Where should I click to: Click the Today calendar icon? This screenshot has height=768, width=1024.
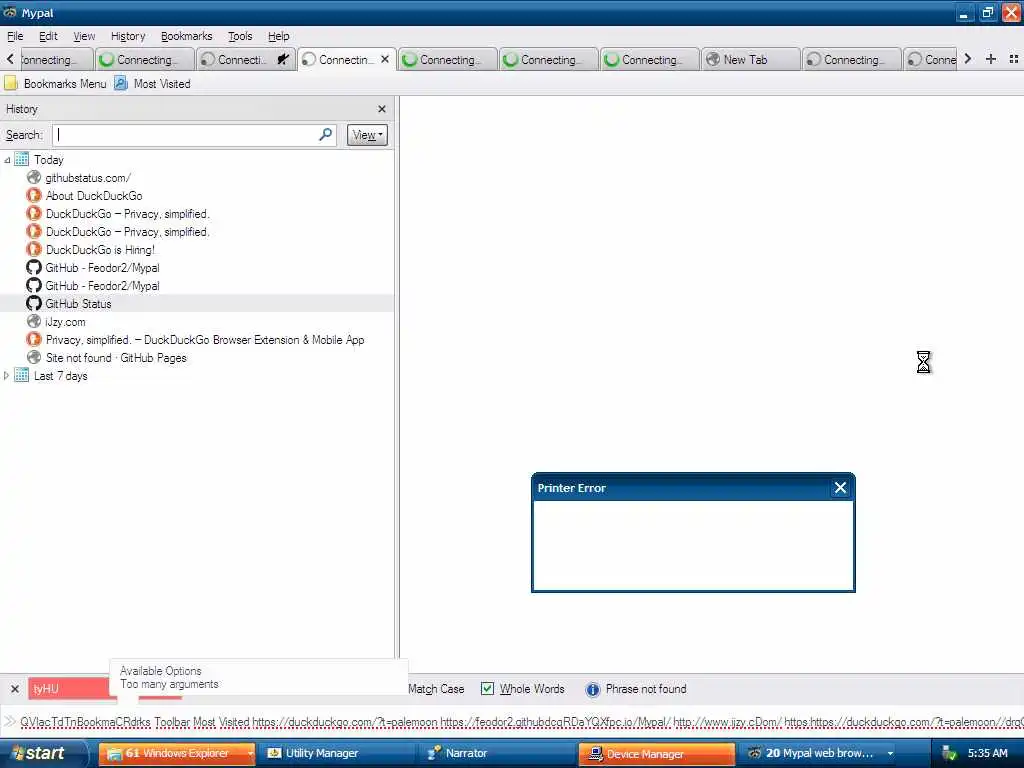(x=22, y=159)
